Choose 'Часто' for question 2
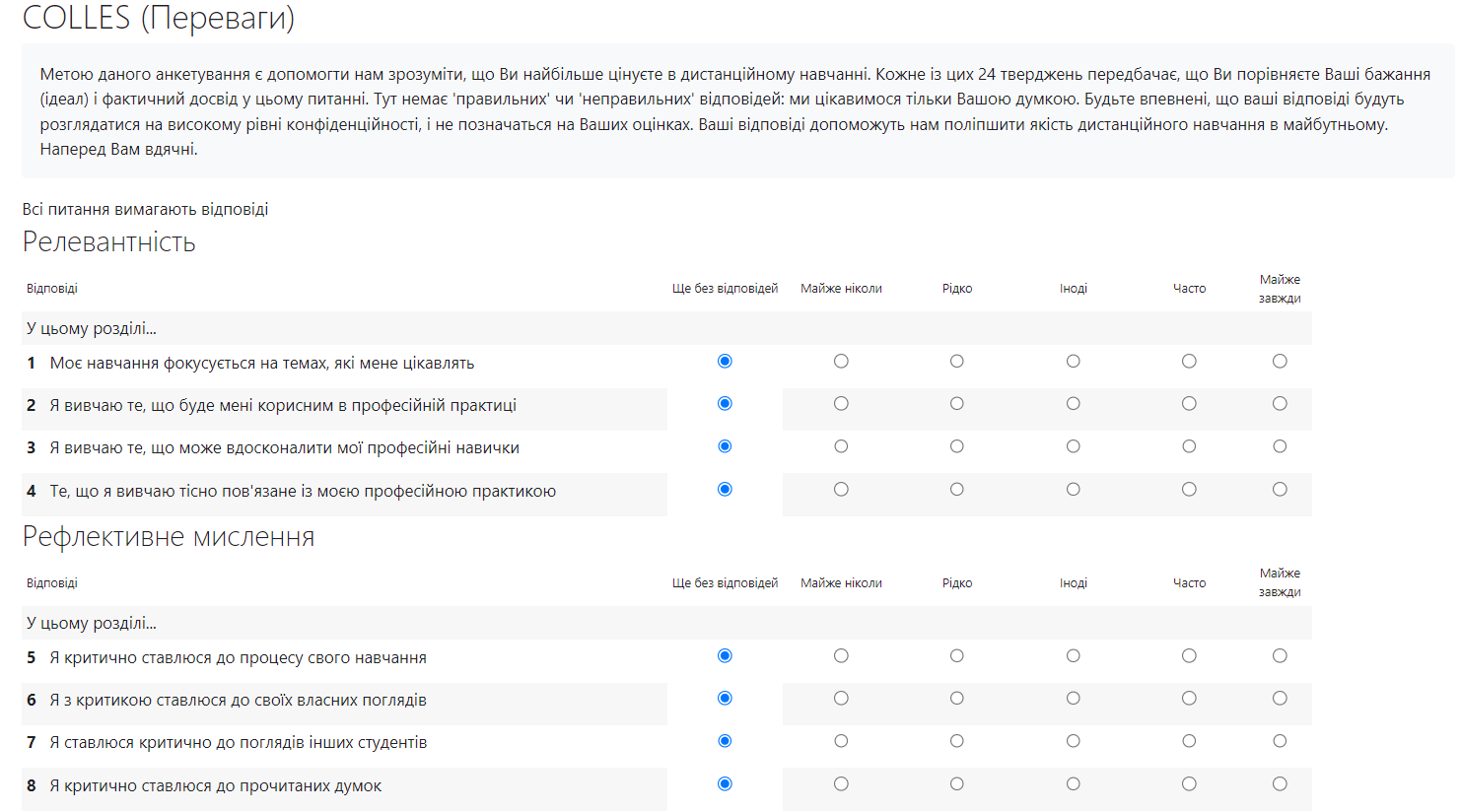The image size is (1461, 812). point(1190,404)
